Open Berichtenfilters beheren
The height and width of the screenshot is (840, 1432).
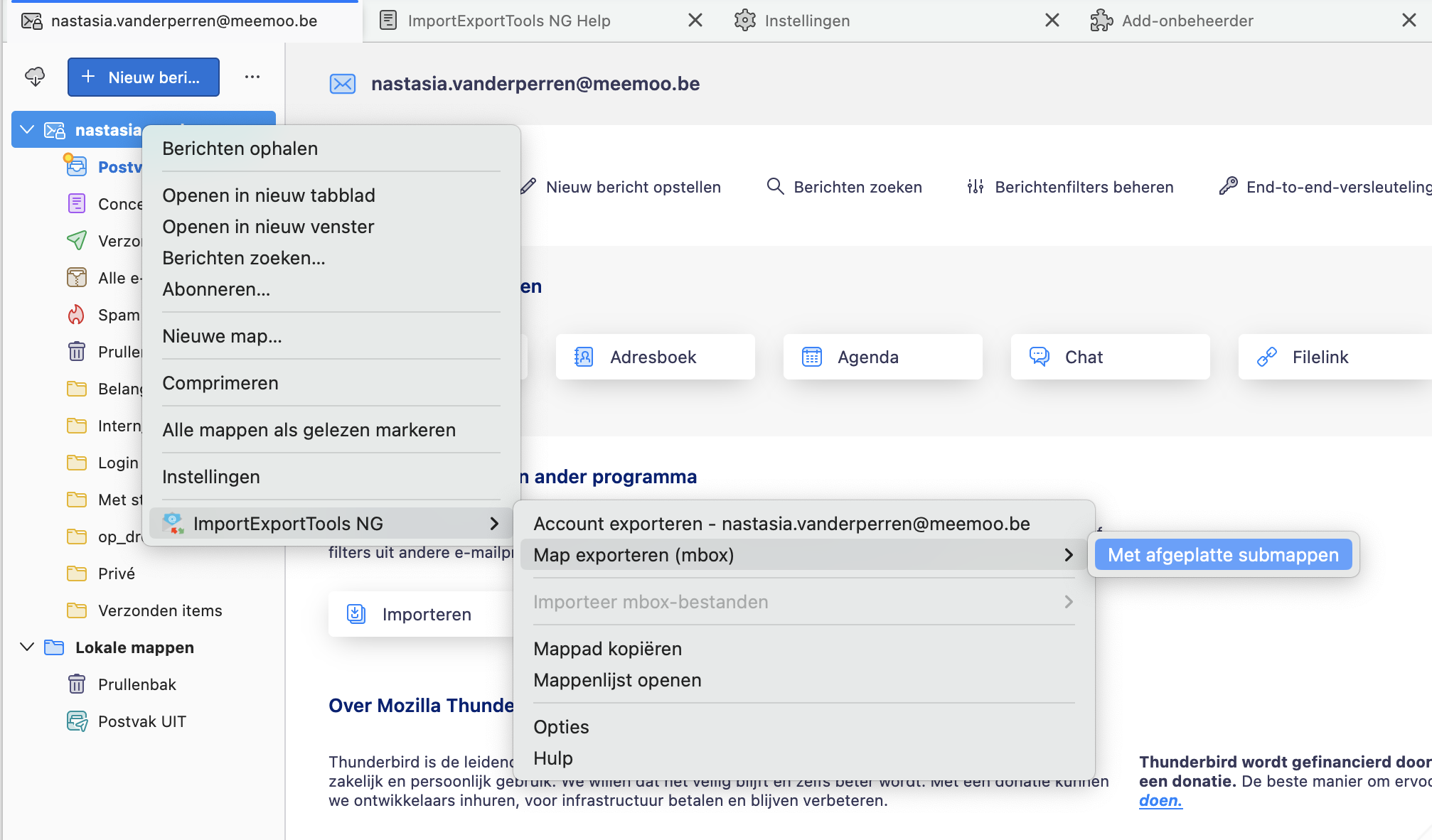[1070, 187]
